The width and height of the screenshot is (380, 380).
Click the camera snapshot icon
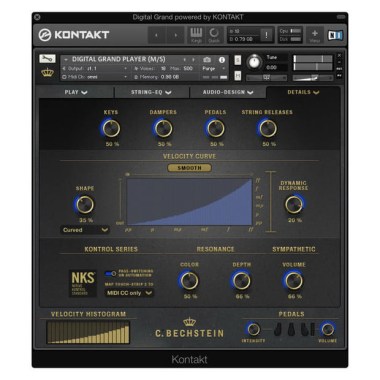(x=207, y=59)
